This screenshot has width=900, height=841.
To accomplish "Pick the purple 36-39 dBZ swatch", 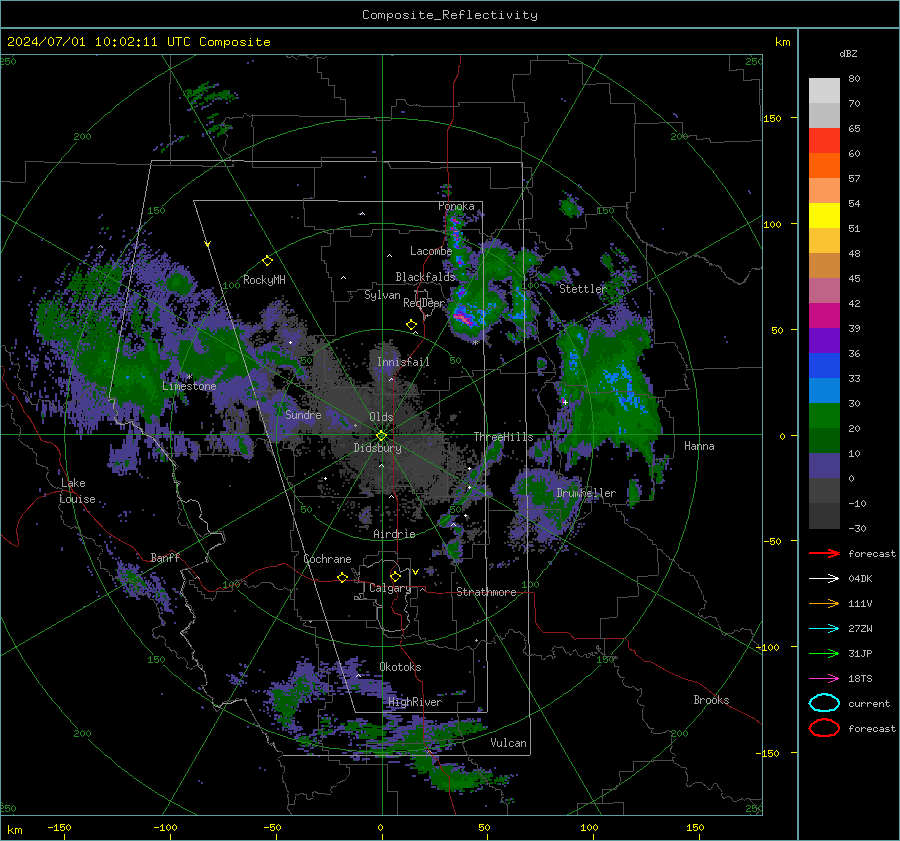I will 824,341.
